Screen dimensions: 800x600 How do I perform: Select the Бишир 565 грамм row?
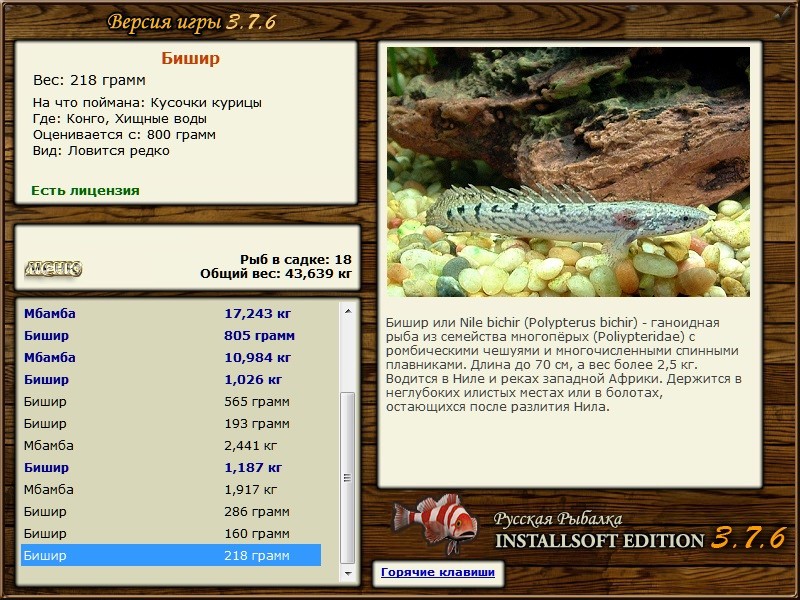(x=171, y=401)
